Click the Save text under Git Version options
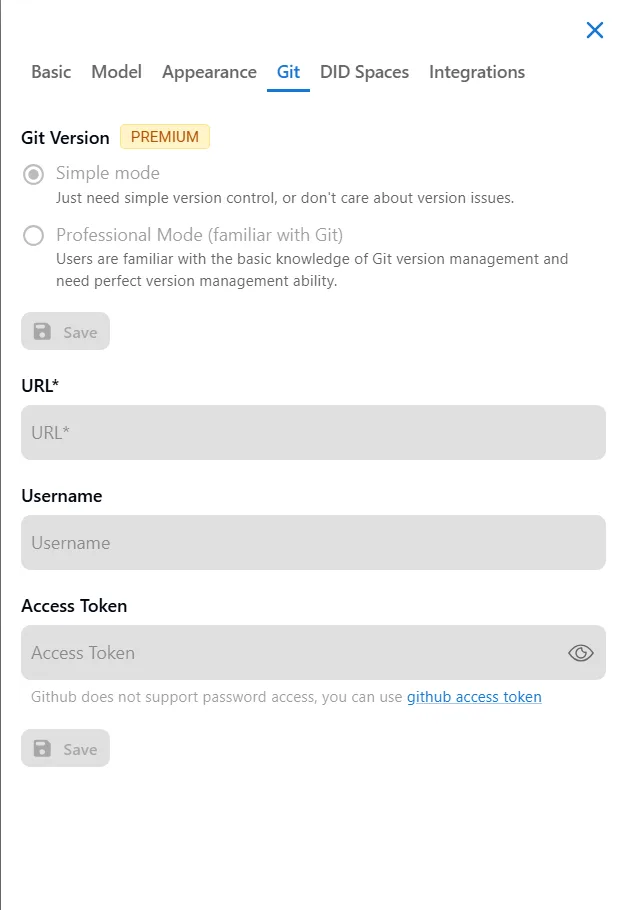Viewport: 625px width, 910px height. click(80, 333)
